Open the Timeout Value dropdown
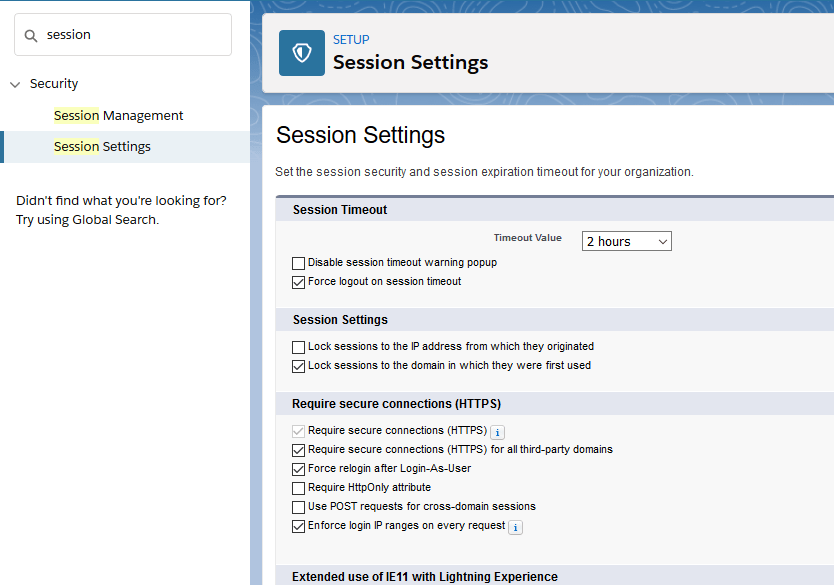Viewport: 834px width, 585px height. [x=626, y=241]
